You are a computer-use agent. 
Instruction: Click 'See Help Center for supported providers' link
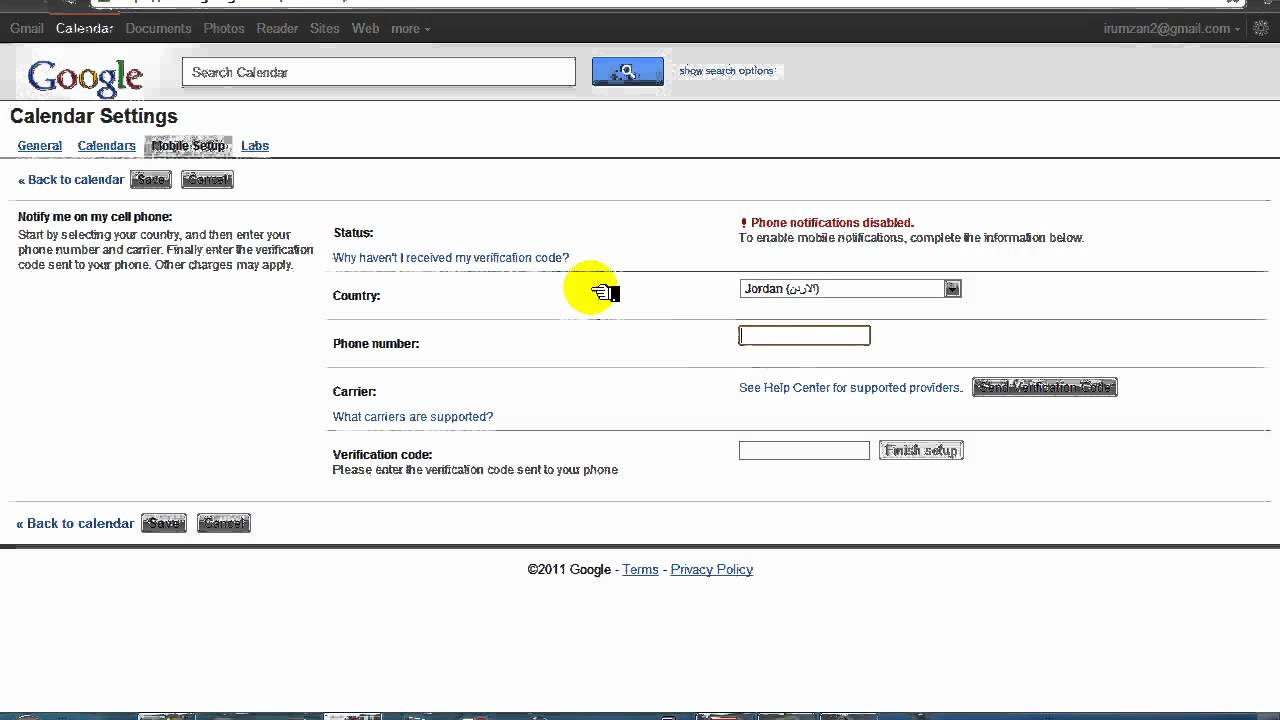pos(850,388)
